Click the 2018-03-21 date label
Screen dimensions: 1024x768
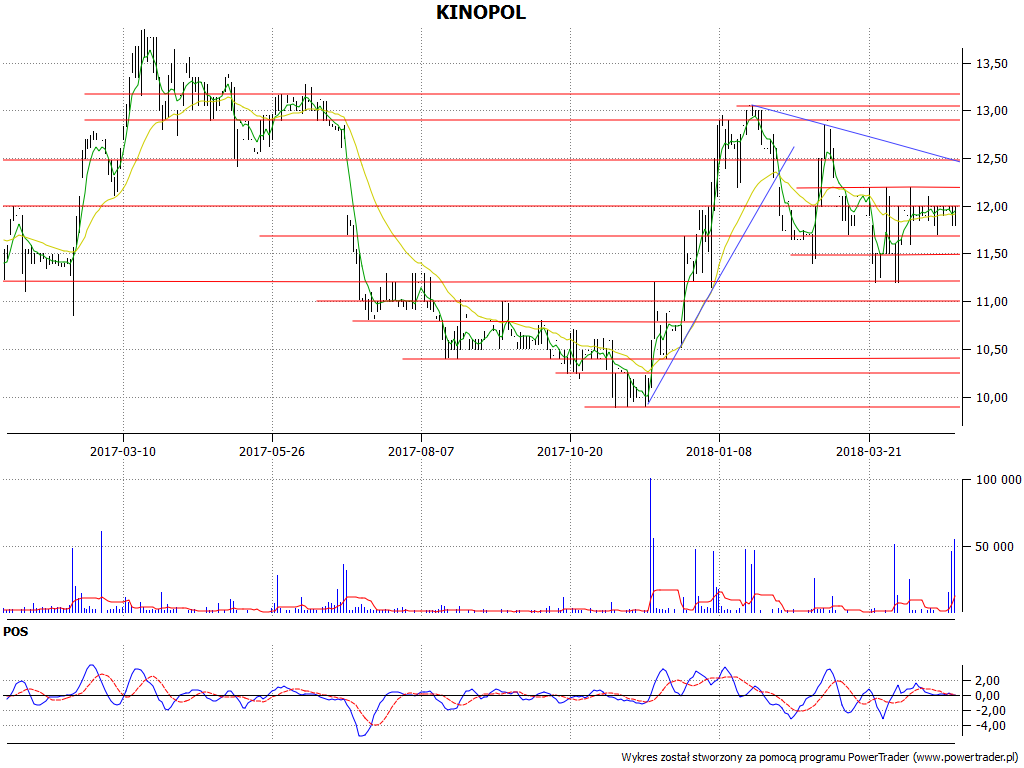(x=869, y=451)
